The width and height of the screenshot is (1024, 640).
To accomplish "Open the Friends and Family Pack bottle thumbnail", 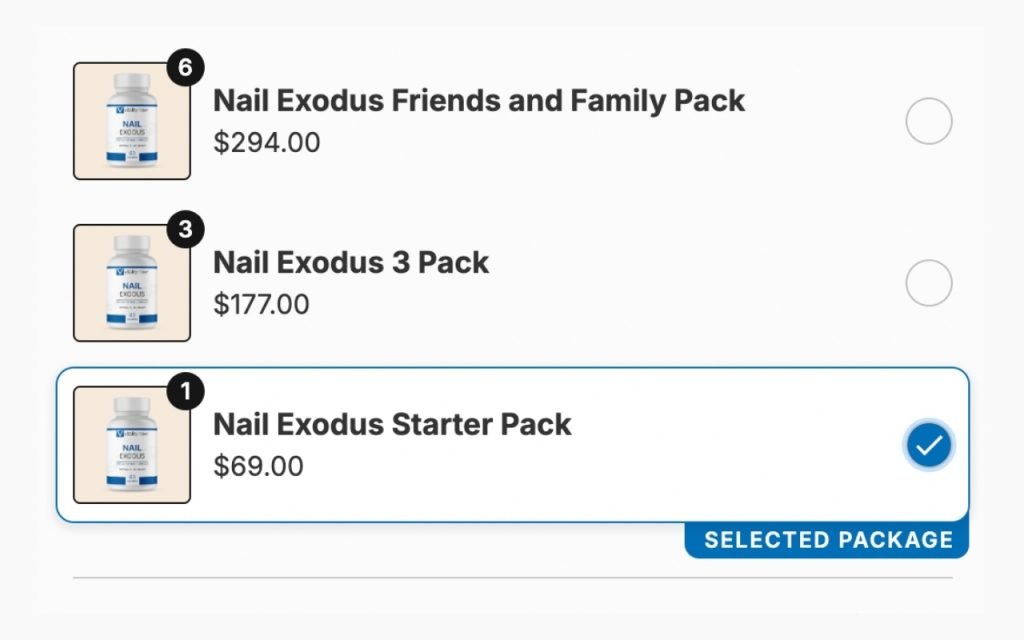I will [x=132, y=121].
